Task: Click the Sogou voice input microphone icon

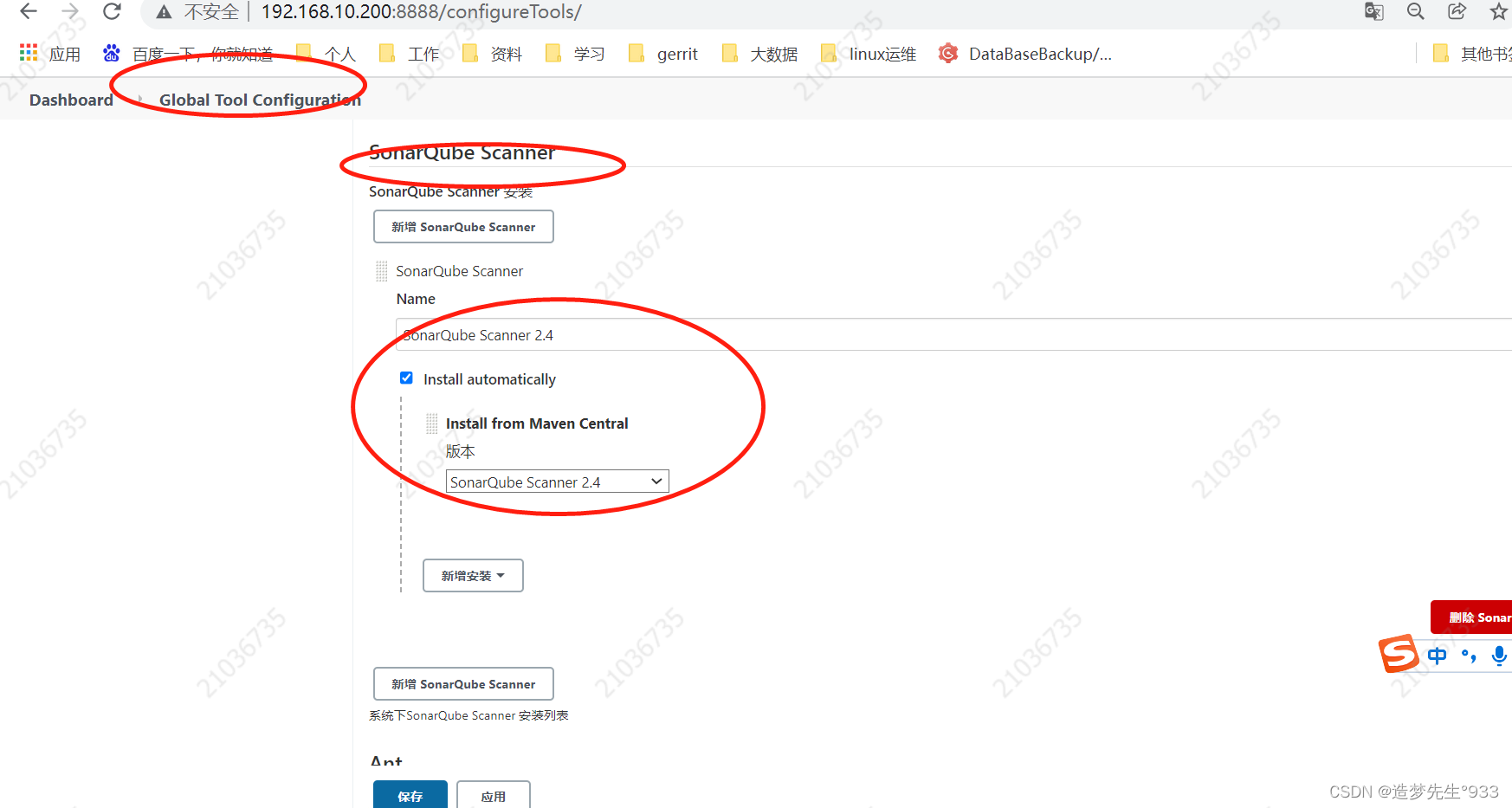Action: pyautogui.click(x=1499, y=656)
